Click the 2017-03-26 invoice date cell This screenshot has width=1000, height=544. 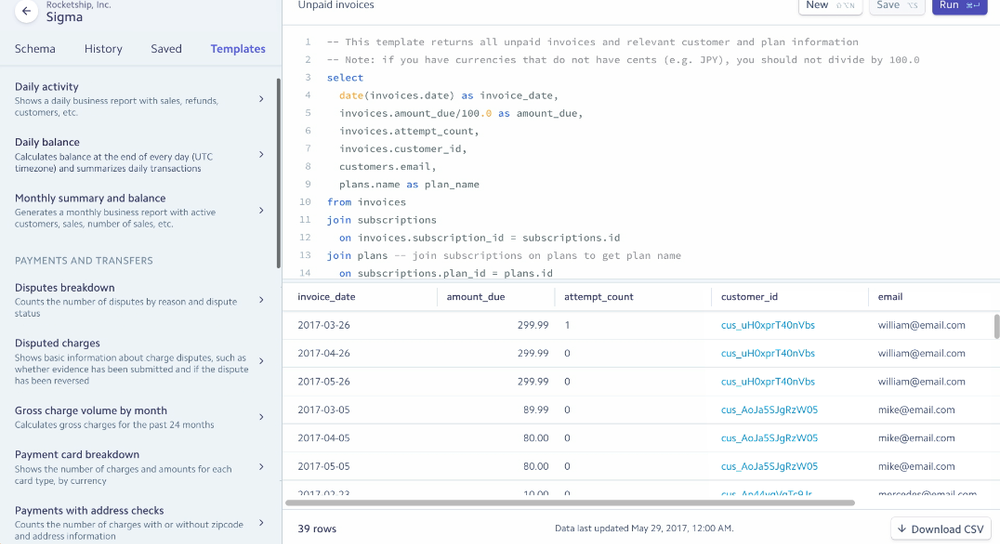[x=324, y=325]
